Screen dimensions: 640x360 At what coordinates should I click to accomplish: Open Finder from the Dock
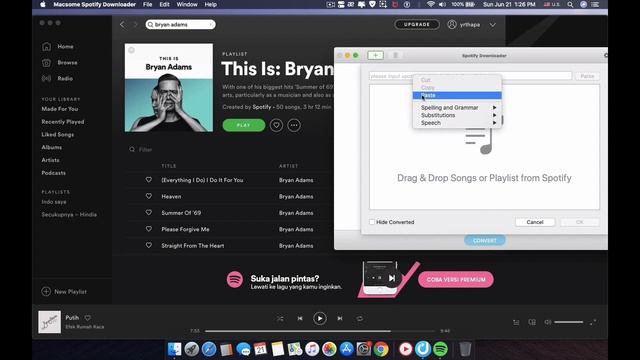tap(174, 349)
